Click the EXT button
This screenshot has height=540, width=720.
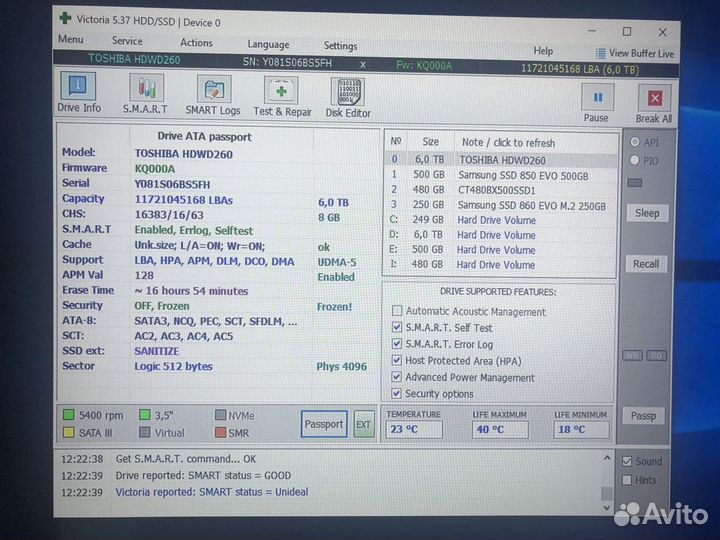click(x=364, y=425)
